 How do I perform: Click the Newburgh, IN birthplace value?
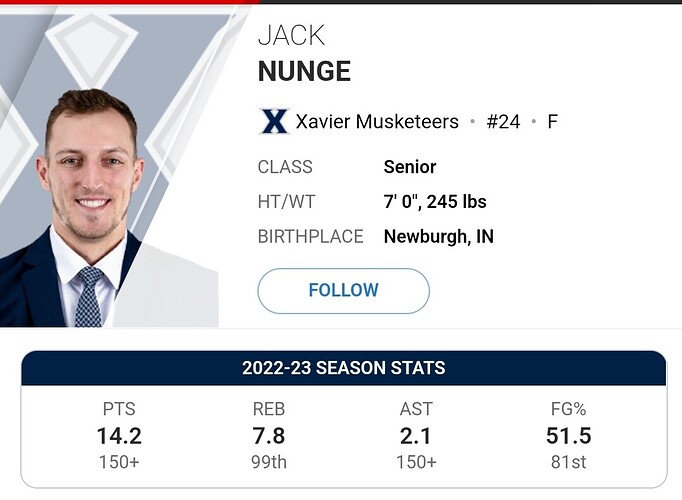coord(439,237)
